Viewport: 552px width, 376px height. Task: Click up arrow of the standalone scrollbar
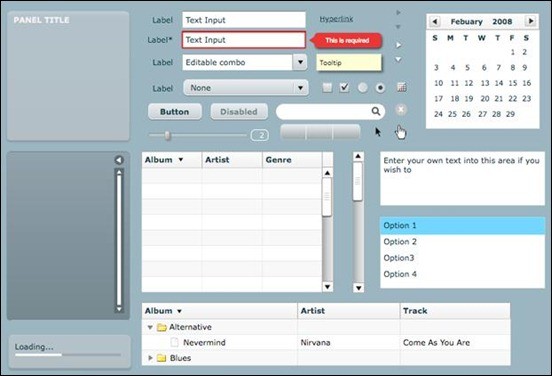pyautogui.click(x=358, y=156)
